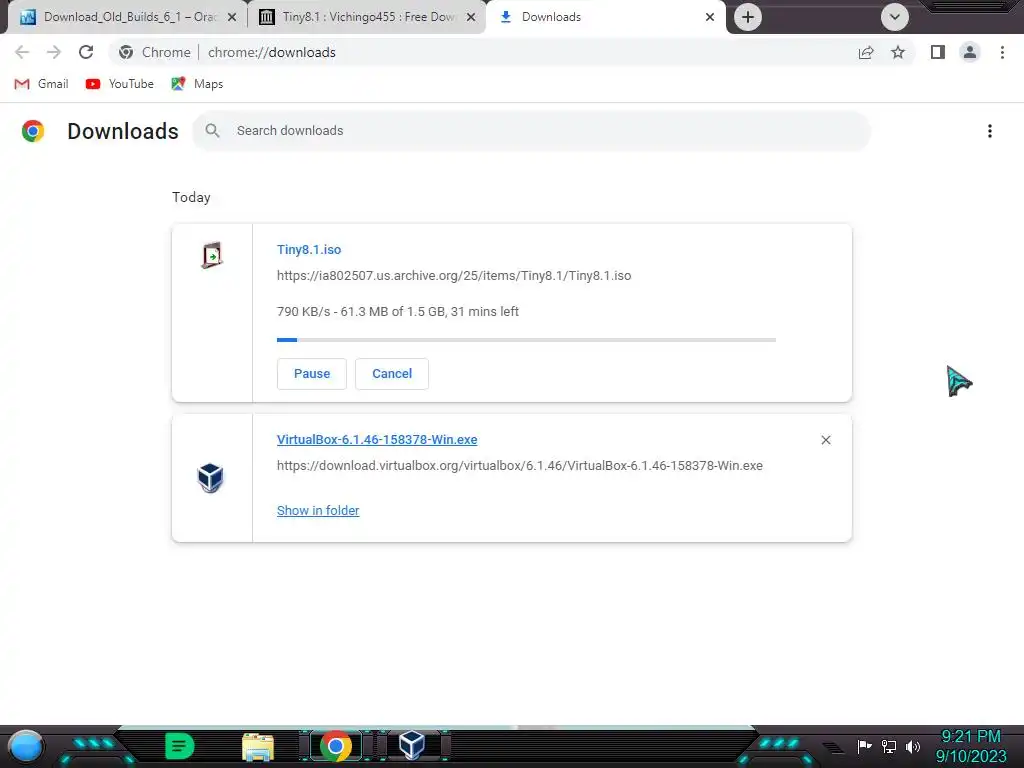The image size is (1024, 768).
Task: Open the Maps bookmark
Action: (x=197, y=84)
